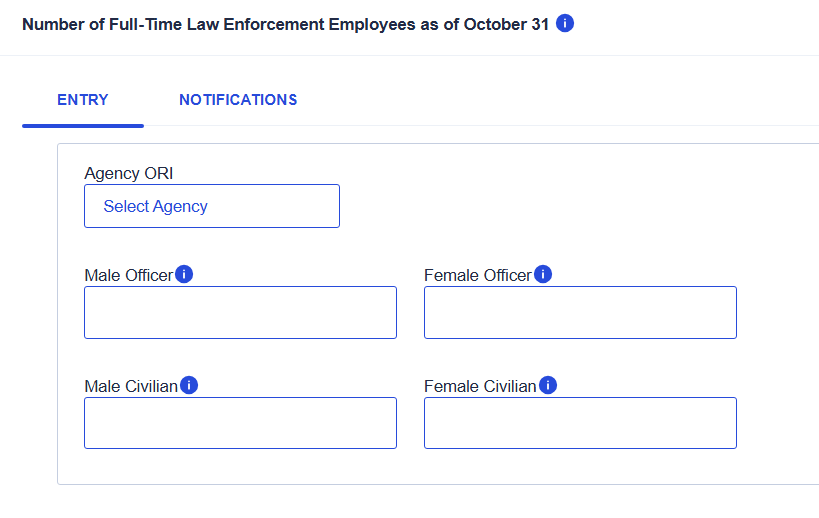The image size is (819, 518).
Task: Click the blank area below Male Civilian field
Action: (x=240, y=467)
